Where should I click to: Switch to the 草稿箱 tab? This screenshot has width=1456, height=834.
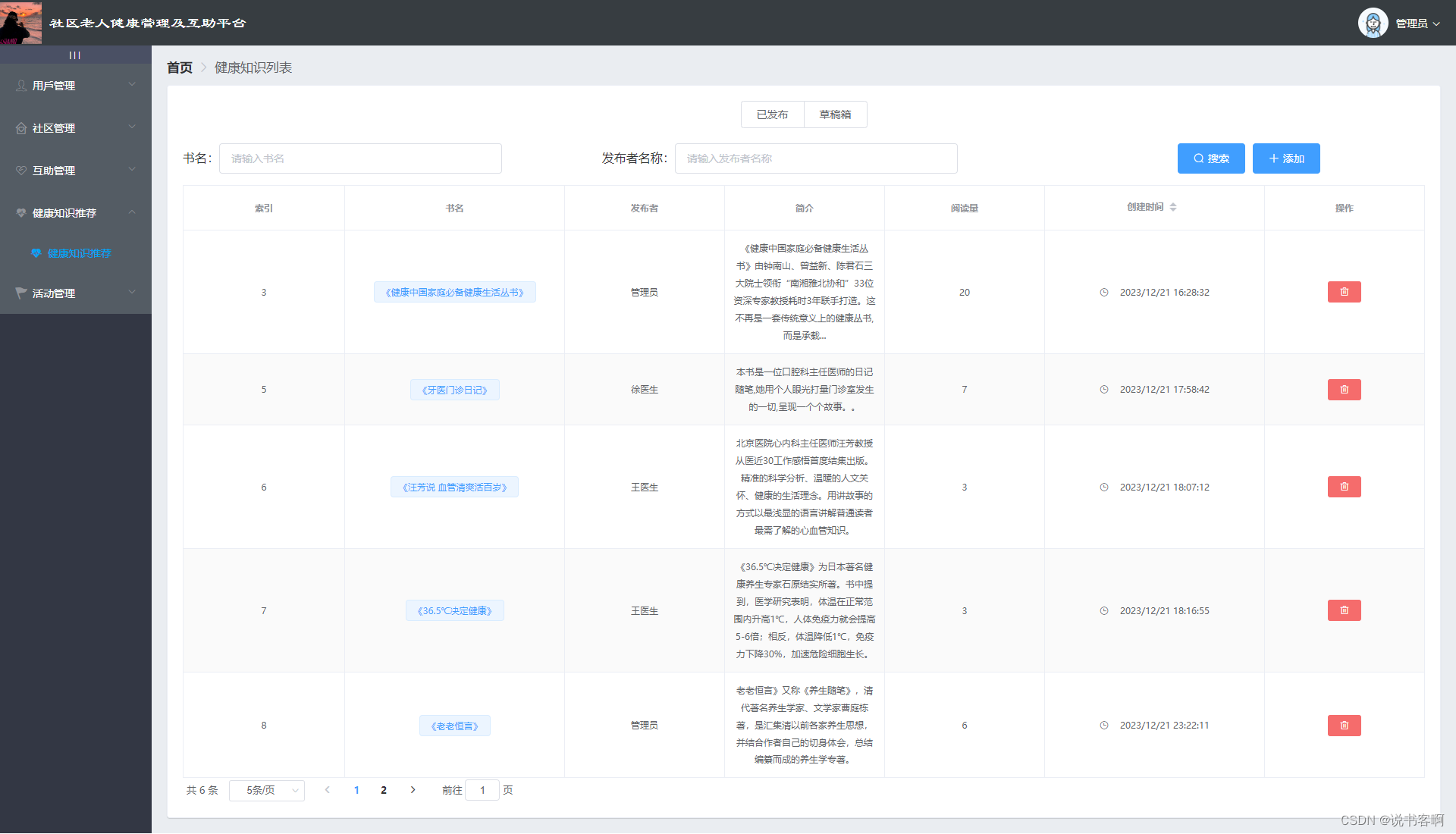[835, 114]
